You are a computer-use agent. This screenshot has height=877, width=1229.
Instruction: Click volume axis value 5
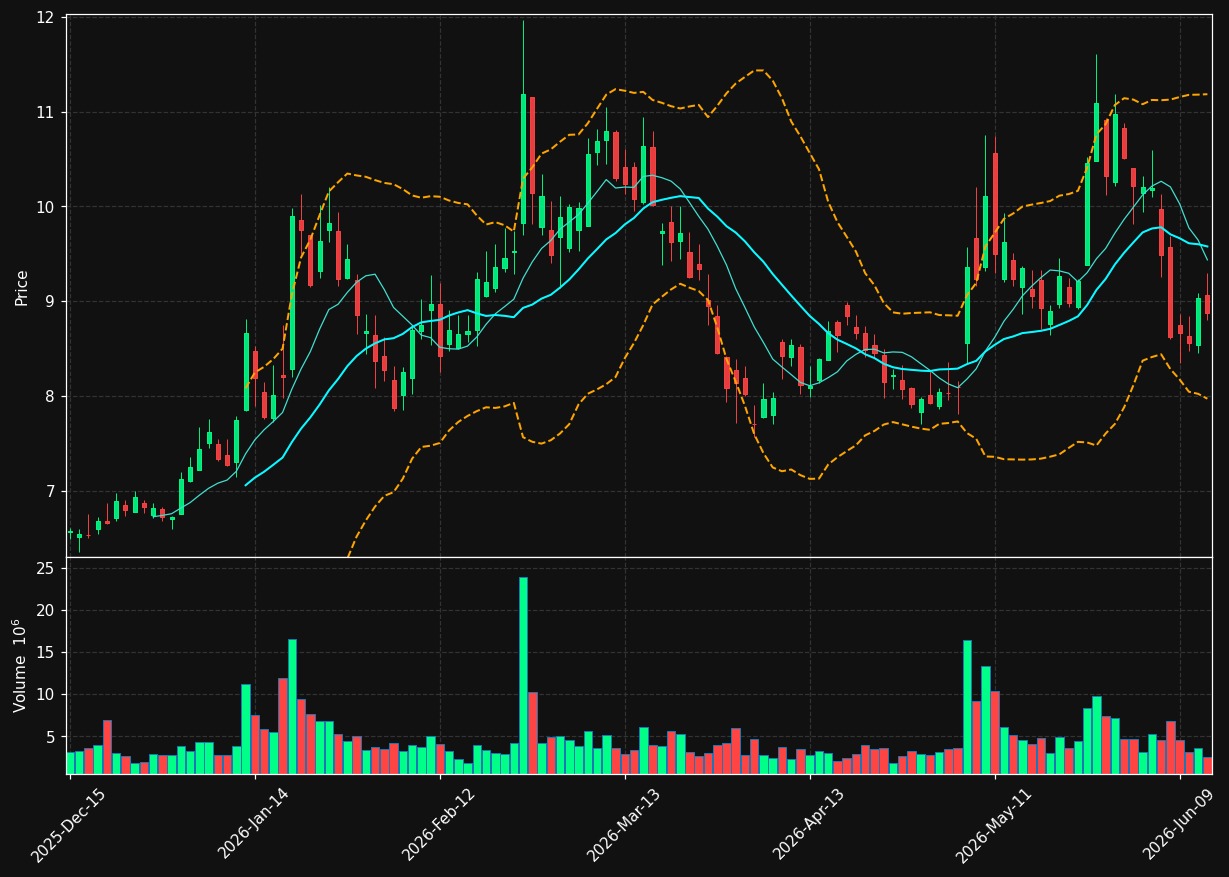[x=51, y=737]
